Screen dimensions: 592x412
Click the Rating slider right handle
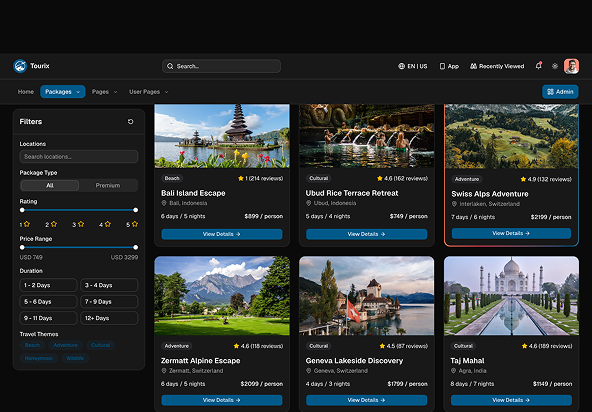click(136, 210)
